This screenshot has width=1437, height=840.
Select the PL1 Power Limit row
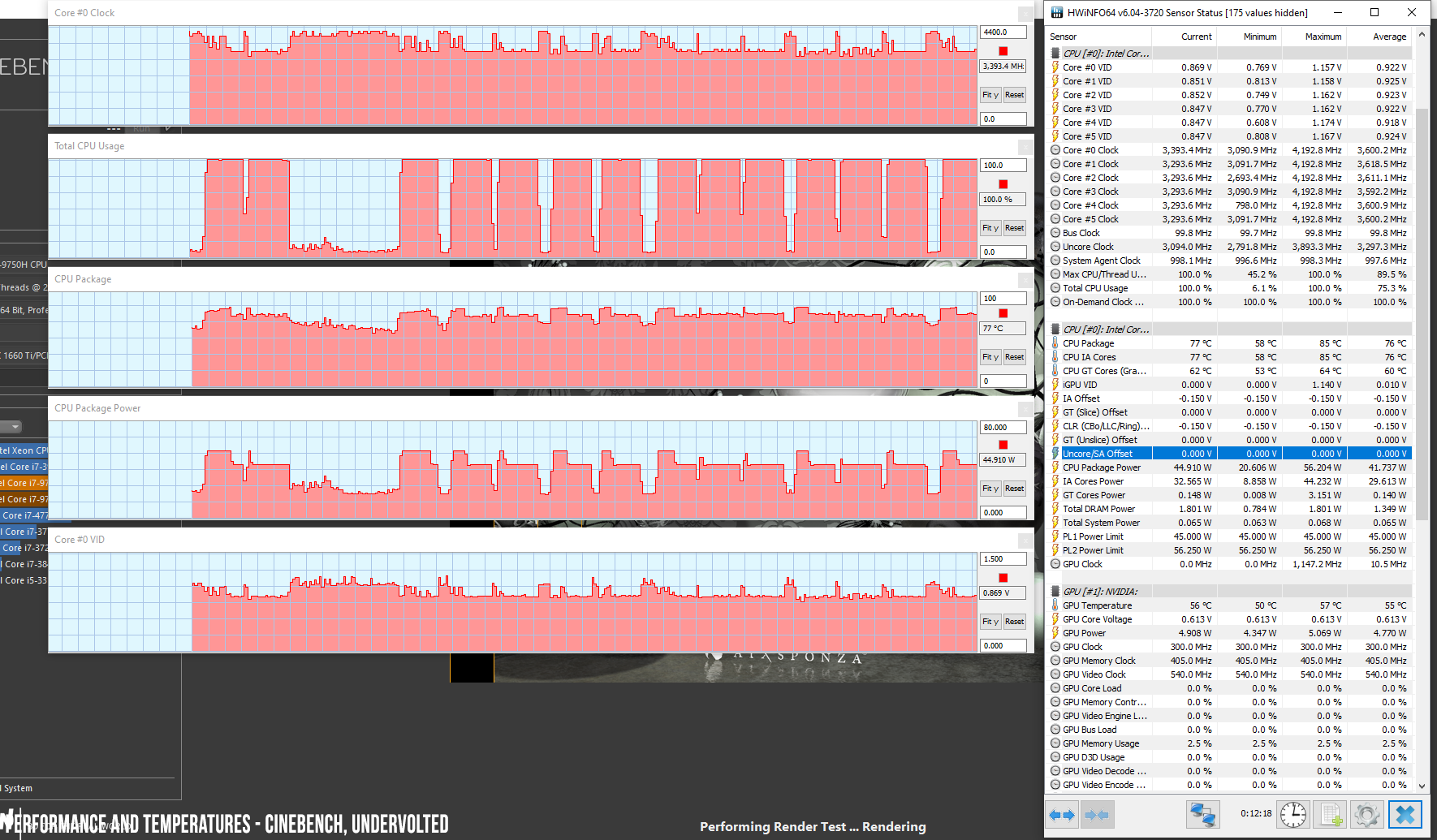1229,536
